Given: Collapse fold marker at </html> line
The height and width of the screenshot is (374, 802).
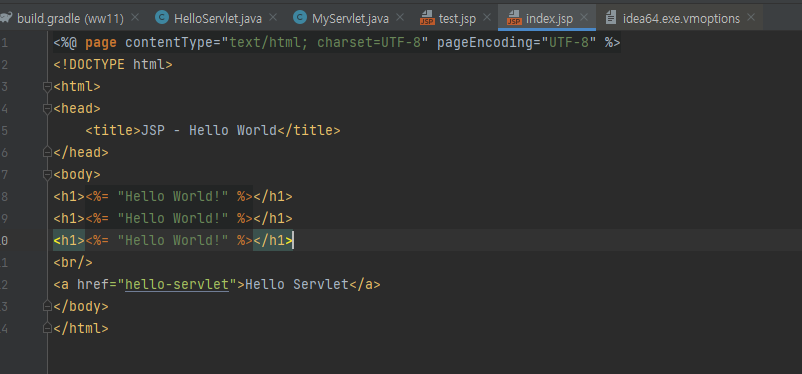Looking at the screenshot, I should (48, 328).
